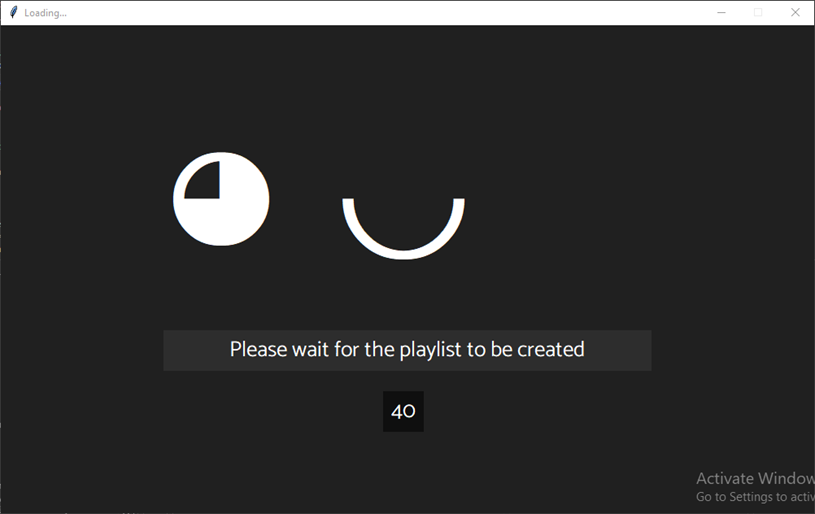Click the 'Please wait for the playlist' message
Screen dimensions: 815x514
(x=407, y=350)
